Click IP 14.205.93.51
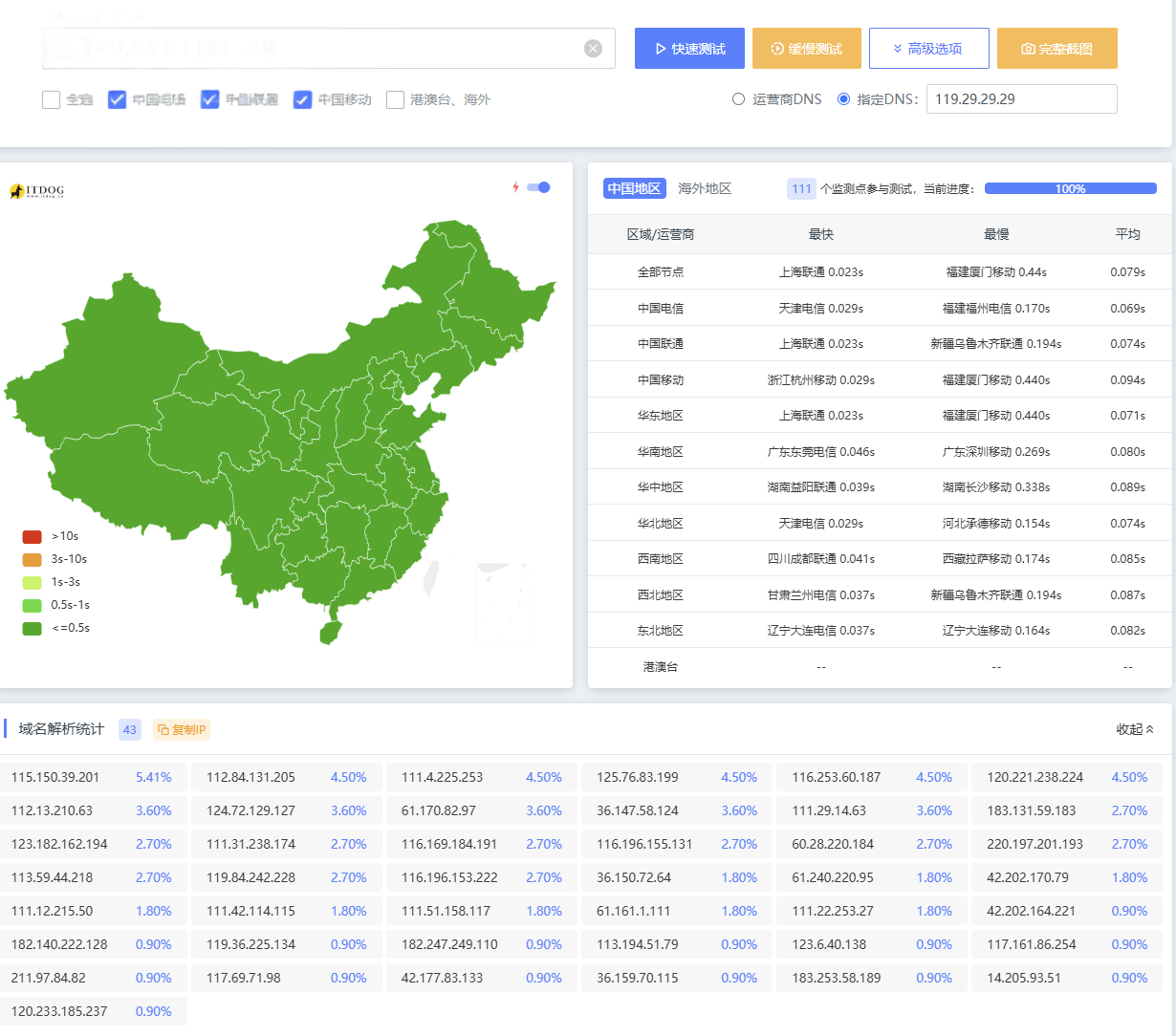This screenshot has height=1036, width=1176. [1024, 979]
